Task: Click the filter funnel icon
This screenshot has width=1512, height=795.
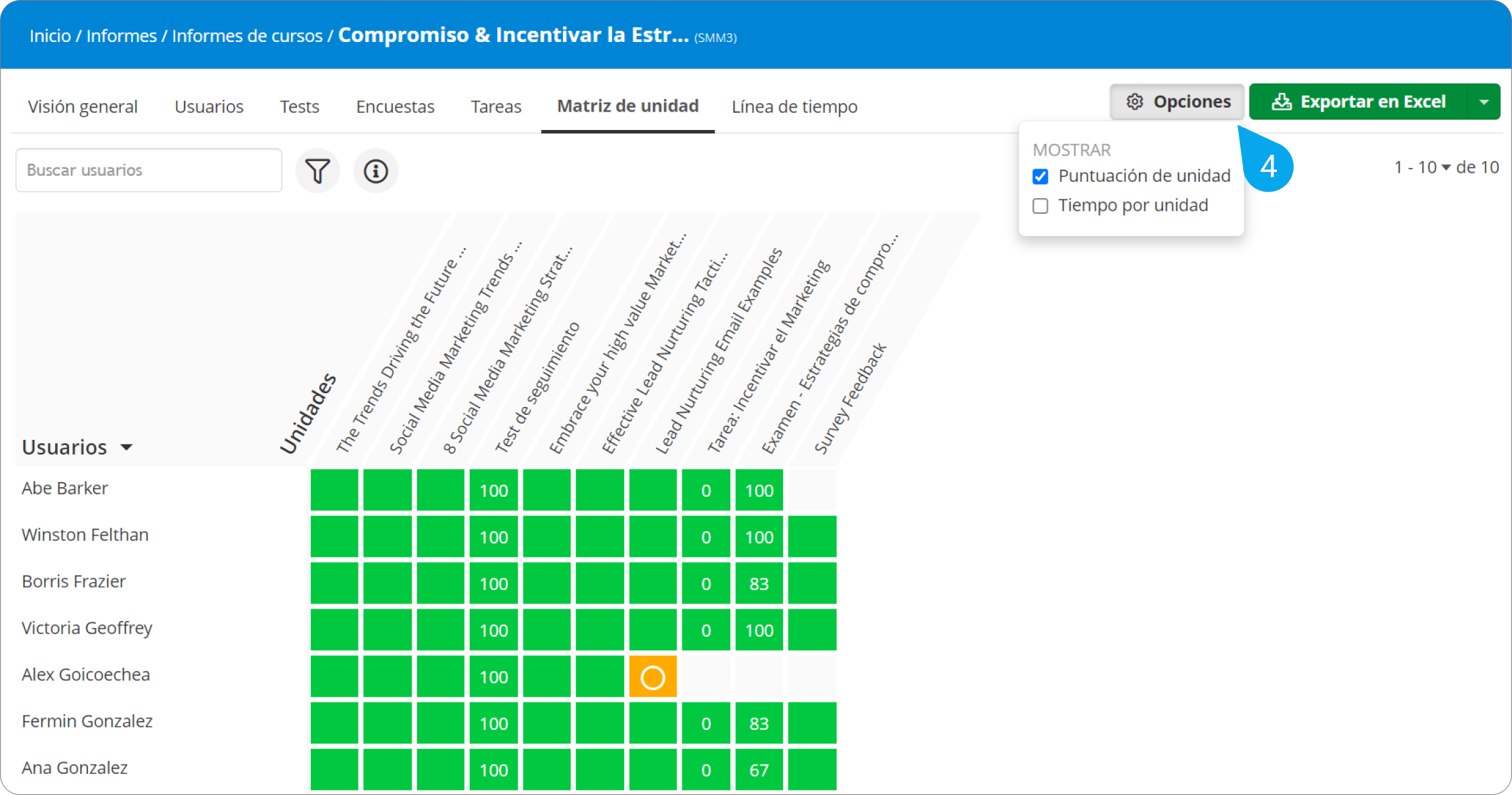Action: (x=318, y=171)
